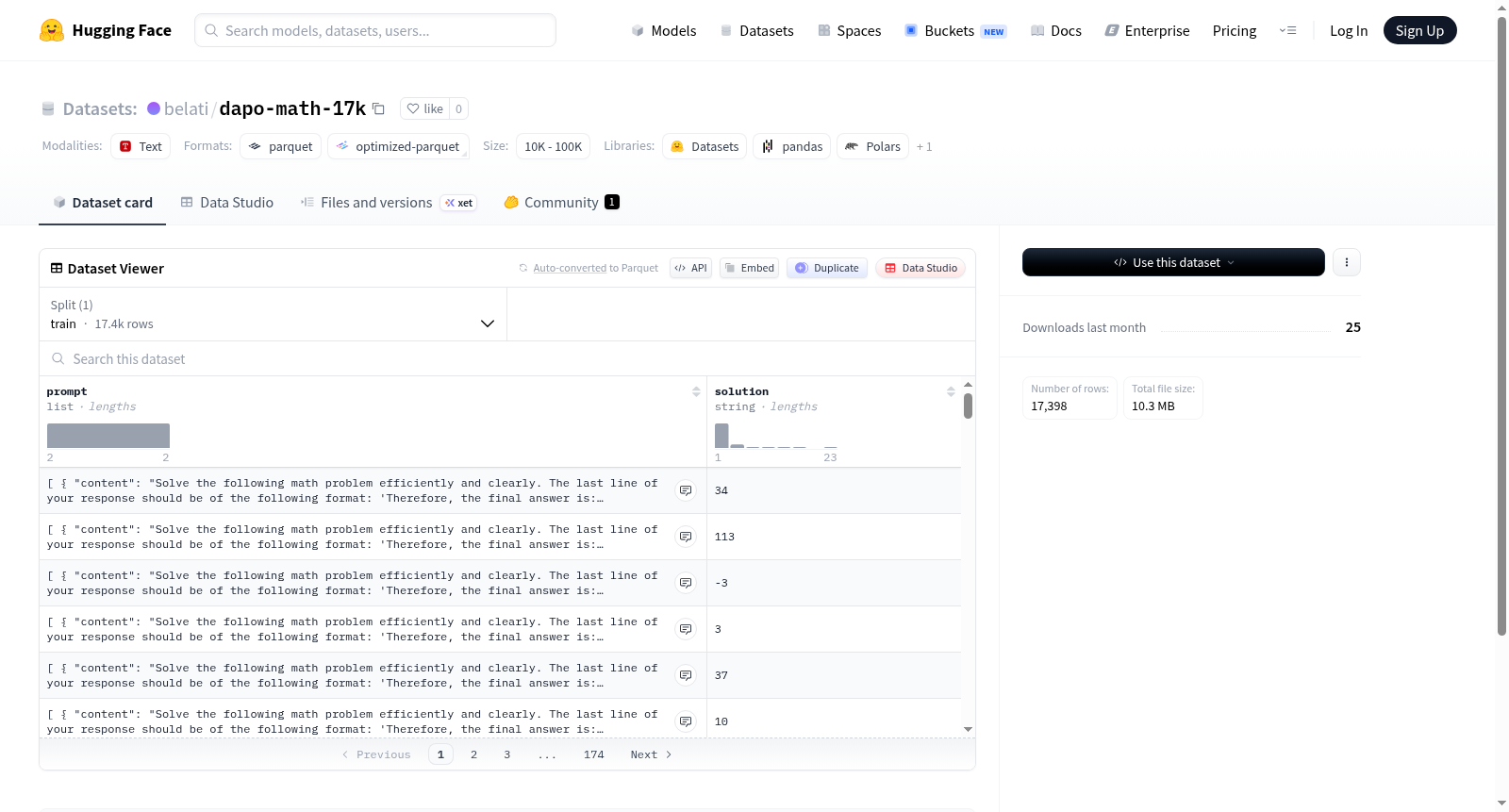Open Models in the top navigation
Screen dimensions: 1509x812
(x=664, y=30)
